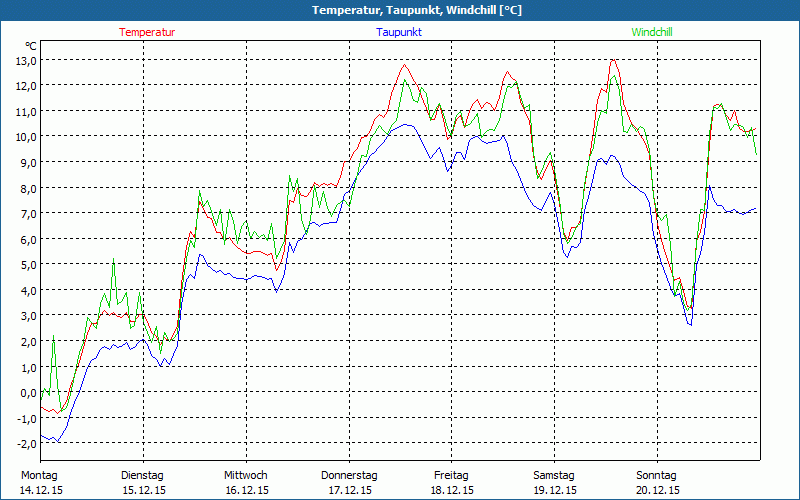Click the 13,0 y-axis value
Image resolution: width=800 pixels, height=500 pixels.
tap(26, 61)
